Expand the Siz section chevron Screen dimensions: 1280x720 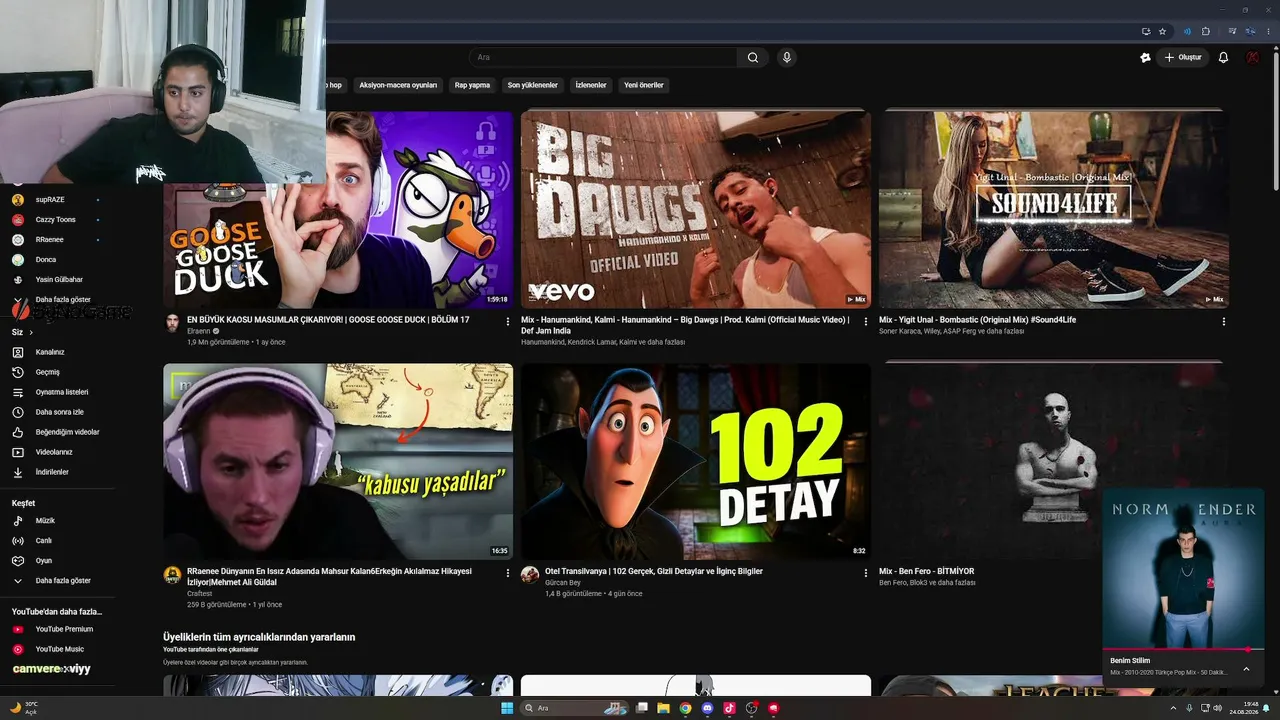pyautogui.click(x=29, y=332)
